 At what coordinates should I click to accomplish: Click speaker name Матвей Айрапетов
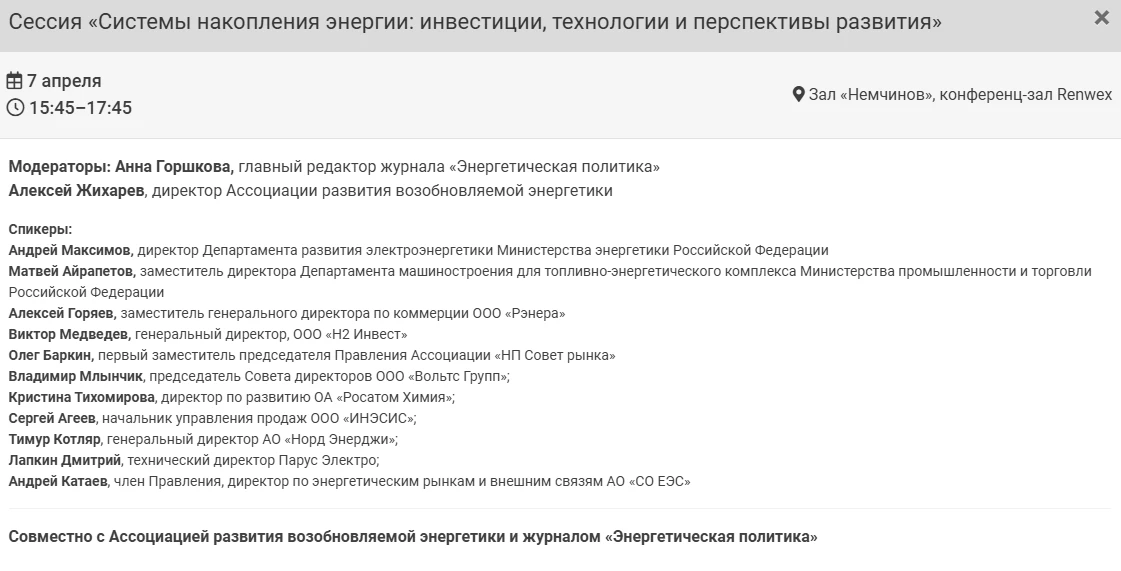coord(70,271)
